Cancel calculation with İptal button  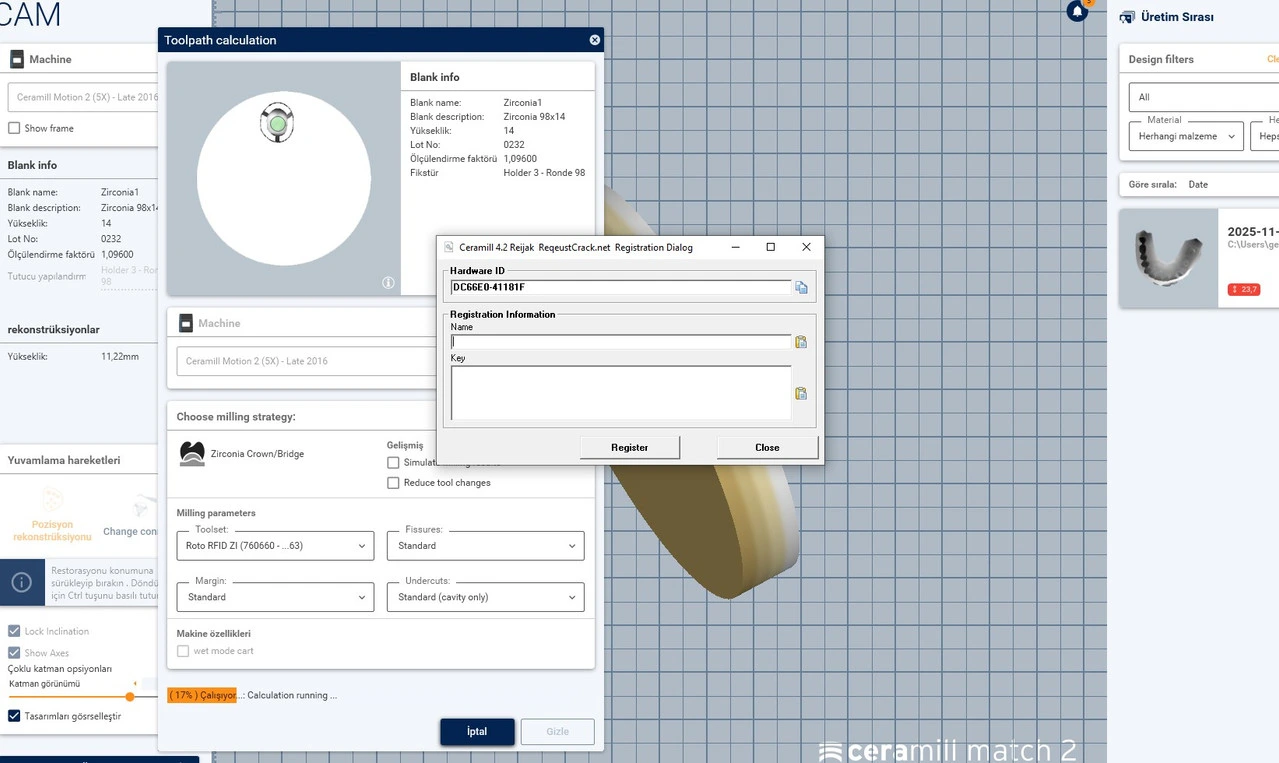477,731
